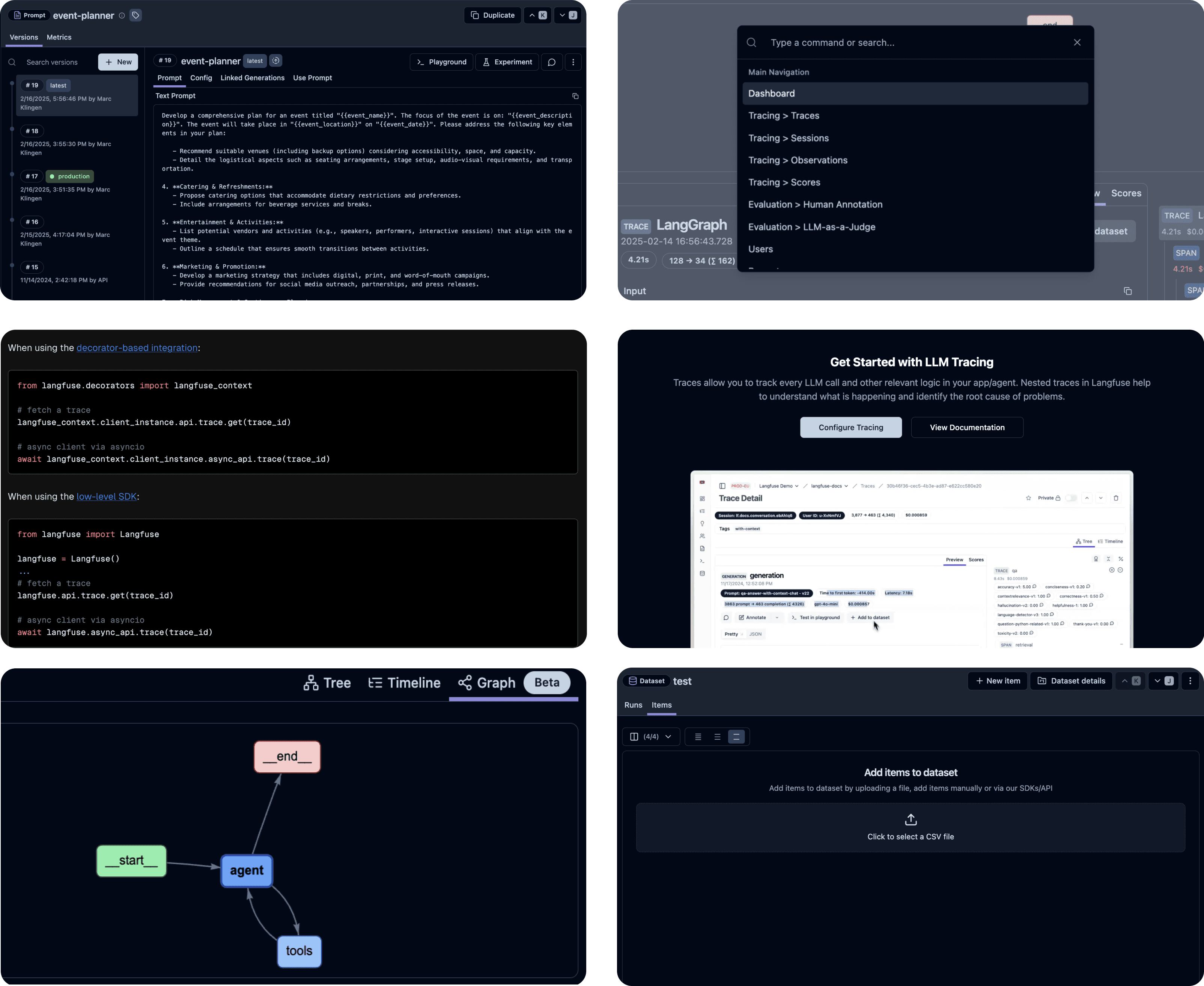The height and width of the screenshot is (986, 1204).
Task: Open the (4/4) column selector dropdown
Action: (650, 737)
